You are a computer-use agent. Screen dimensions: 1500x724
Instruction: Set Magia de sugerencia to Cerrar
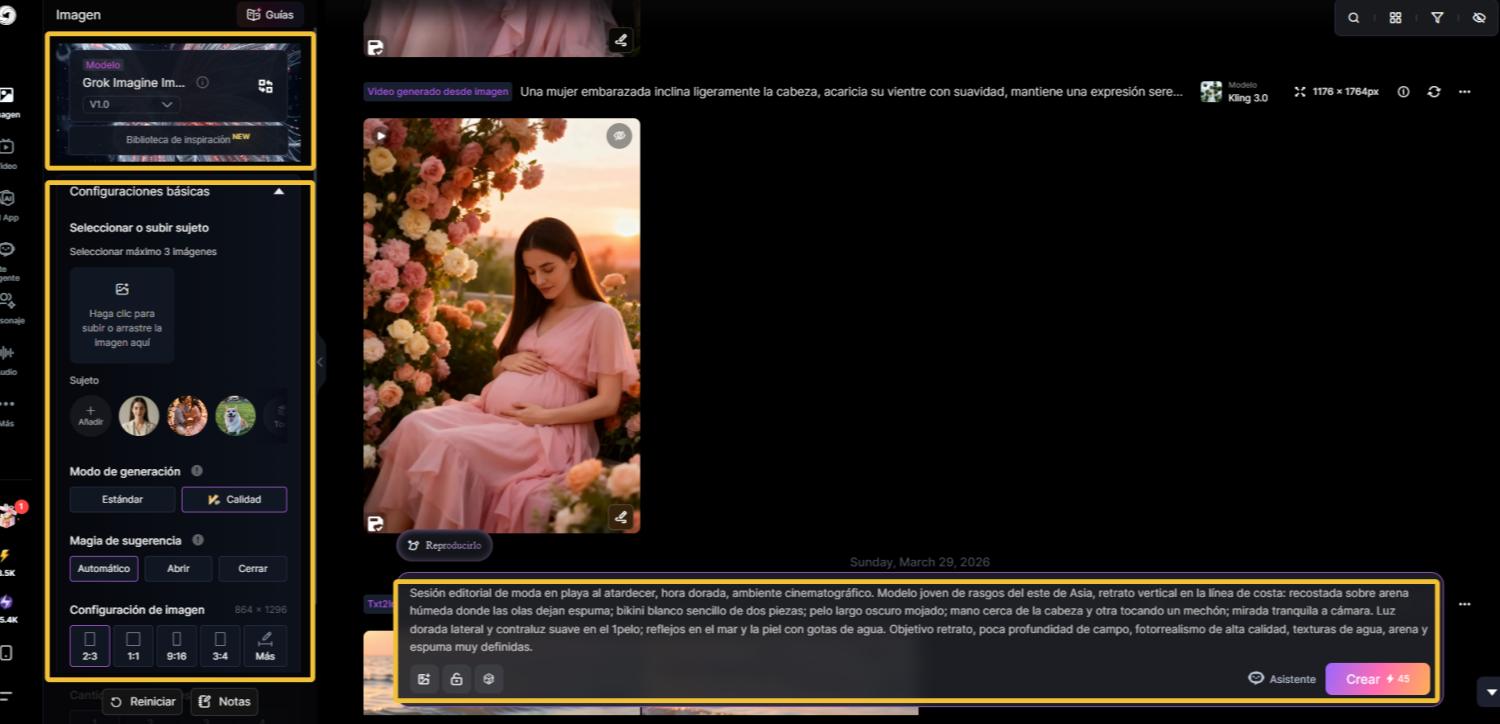253,568
